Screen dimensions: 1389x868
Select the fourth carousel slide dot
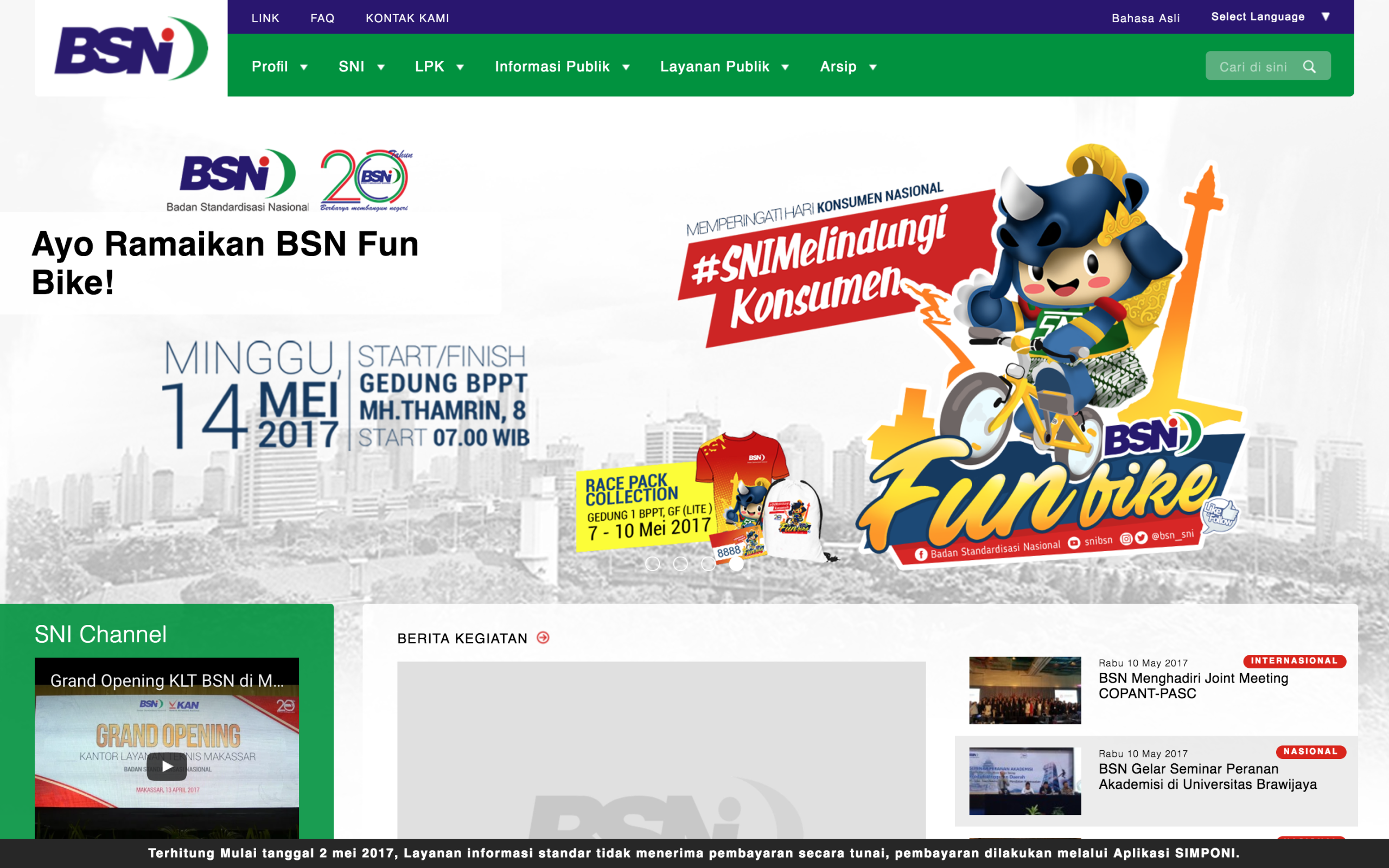(736, 564)
